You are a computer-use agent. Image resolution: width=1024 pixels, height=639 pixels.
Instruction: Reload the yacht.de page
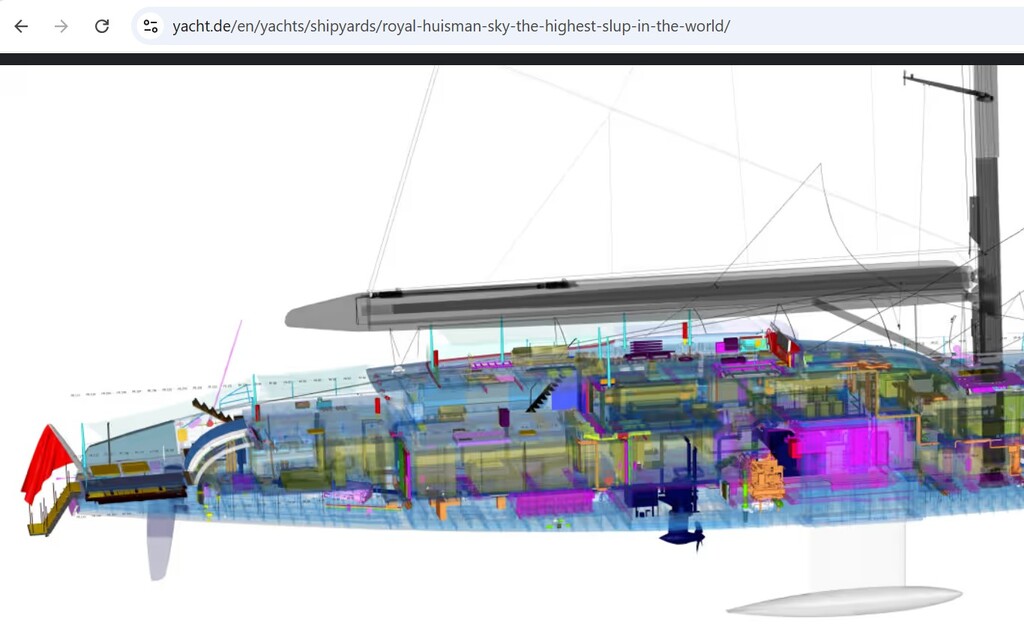coord(101,26)
